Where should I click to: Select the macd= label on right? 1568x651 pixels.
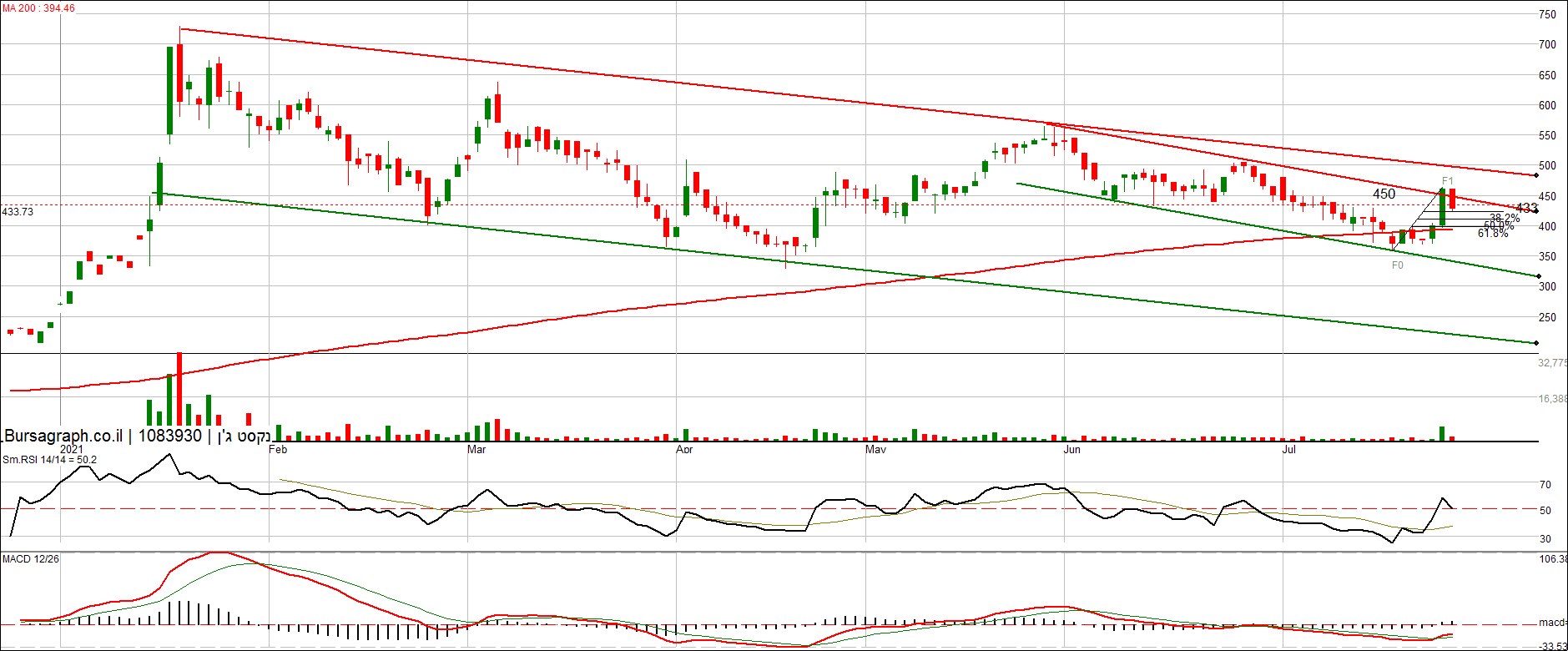1552,623
